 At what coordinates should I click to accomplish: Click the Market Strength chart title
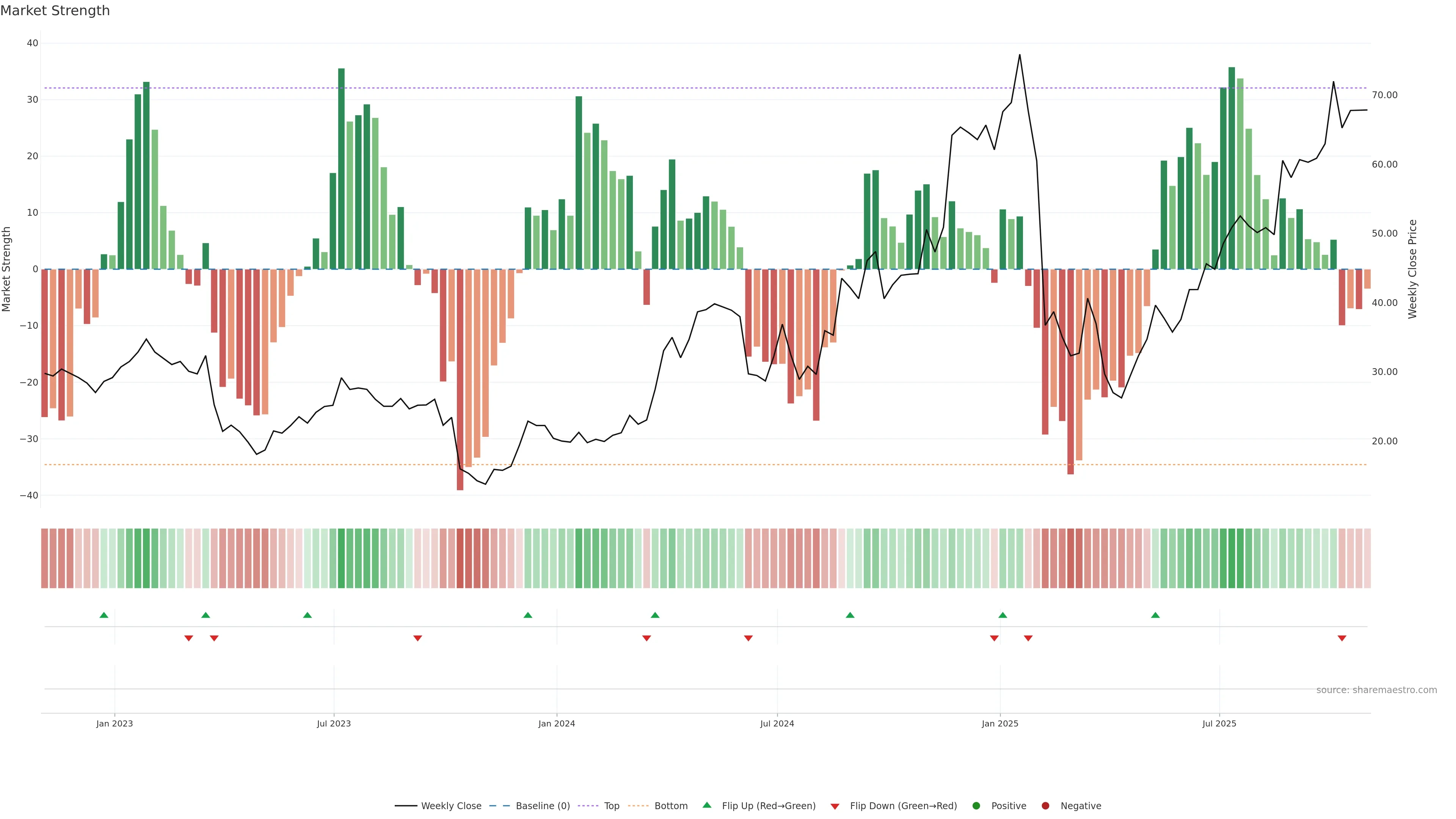pyautogui.click(x=55, y=11)
